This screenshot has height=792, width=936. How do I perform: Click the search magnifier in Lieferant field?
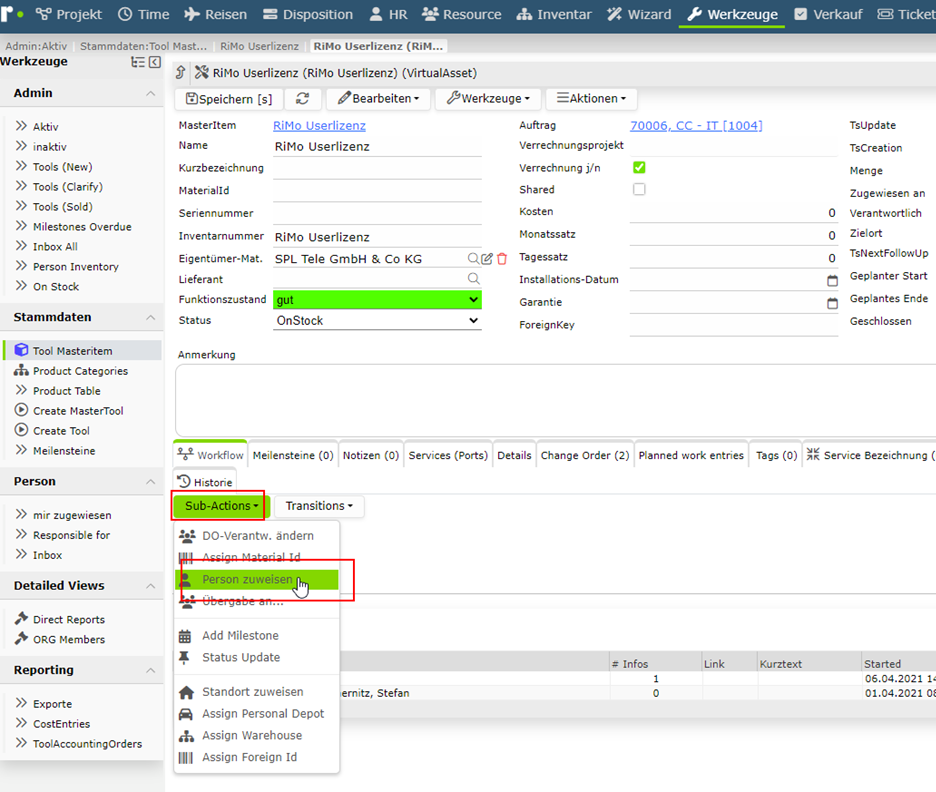473,279
